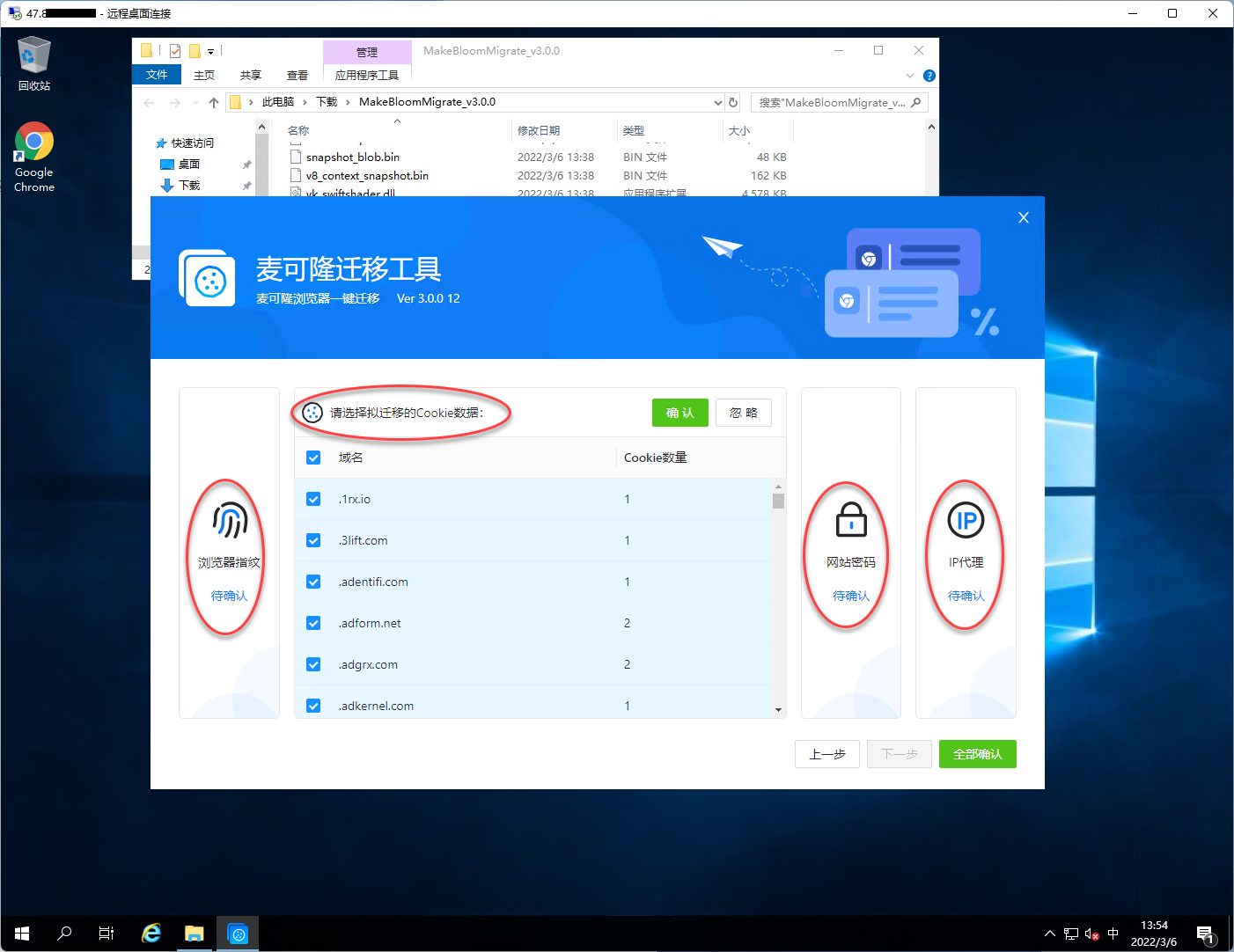Click the 下一步 button
Viewport: 1234px width, 952px height.
coord(900,754)
